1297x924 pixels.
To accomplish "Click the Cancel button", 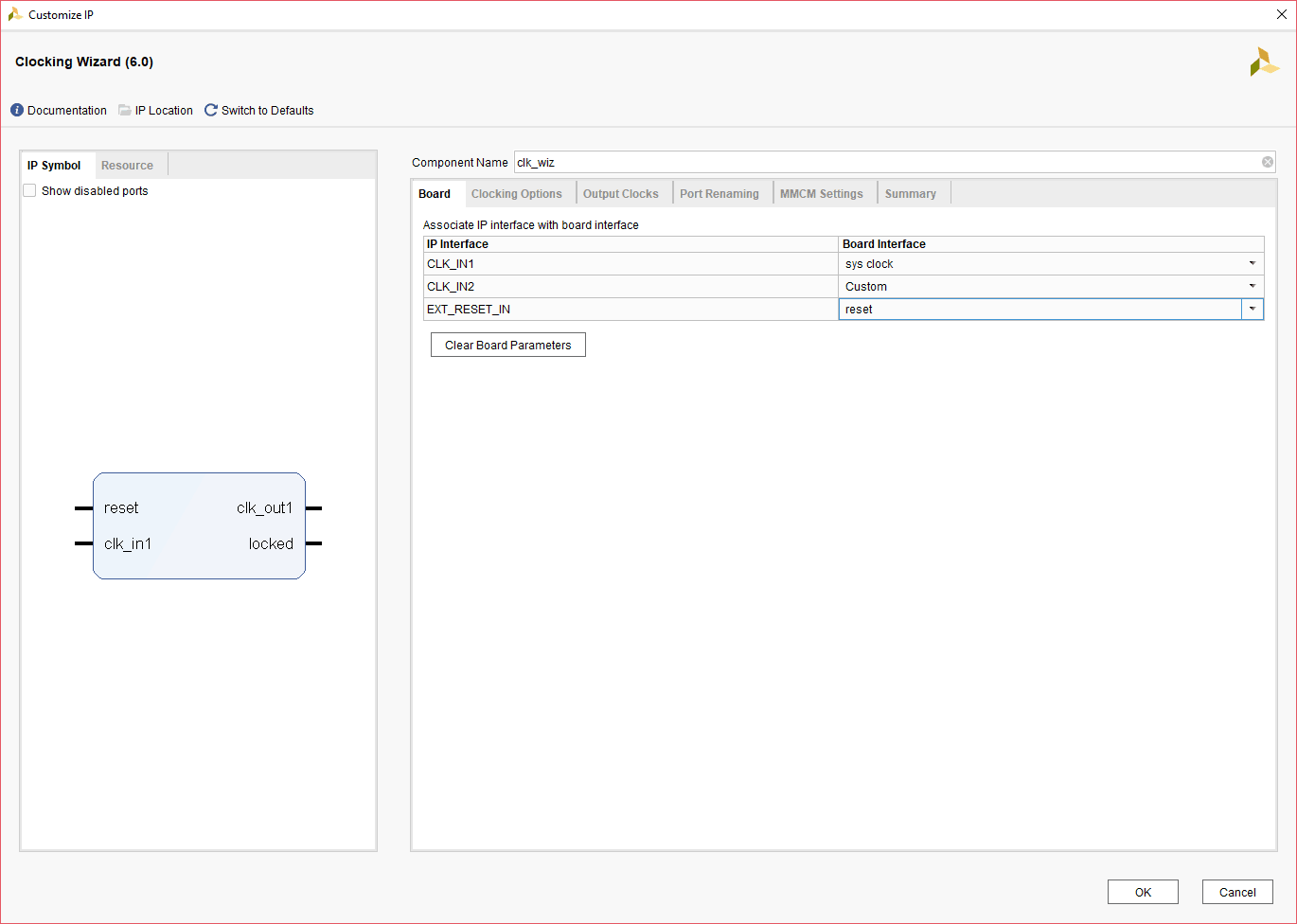I will (x=1237, y=893).
